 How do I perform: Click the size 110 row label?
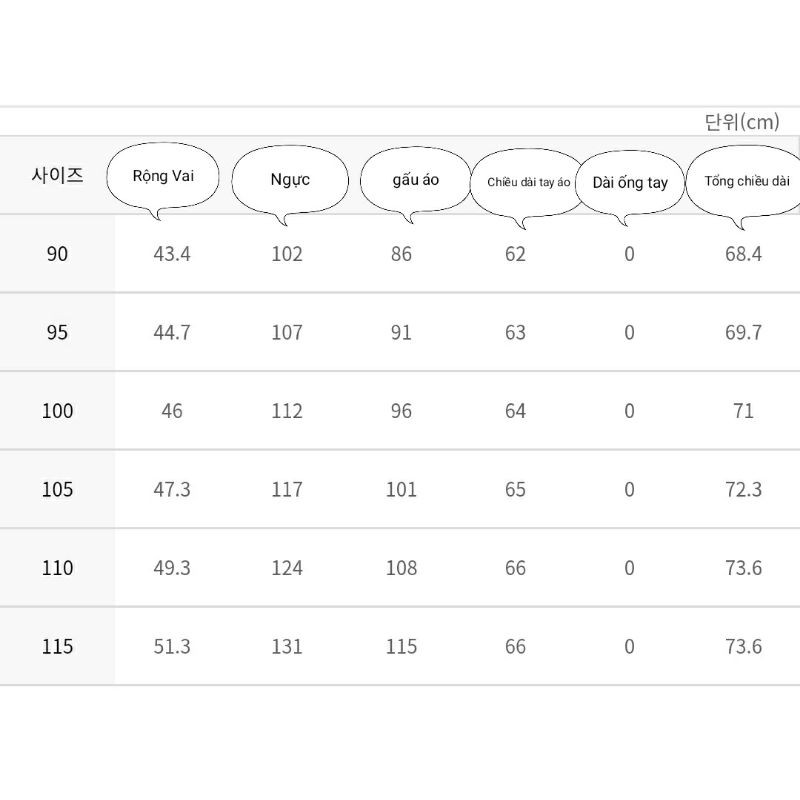pos(57,568)
